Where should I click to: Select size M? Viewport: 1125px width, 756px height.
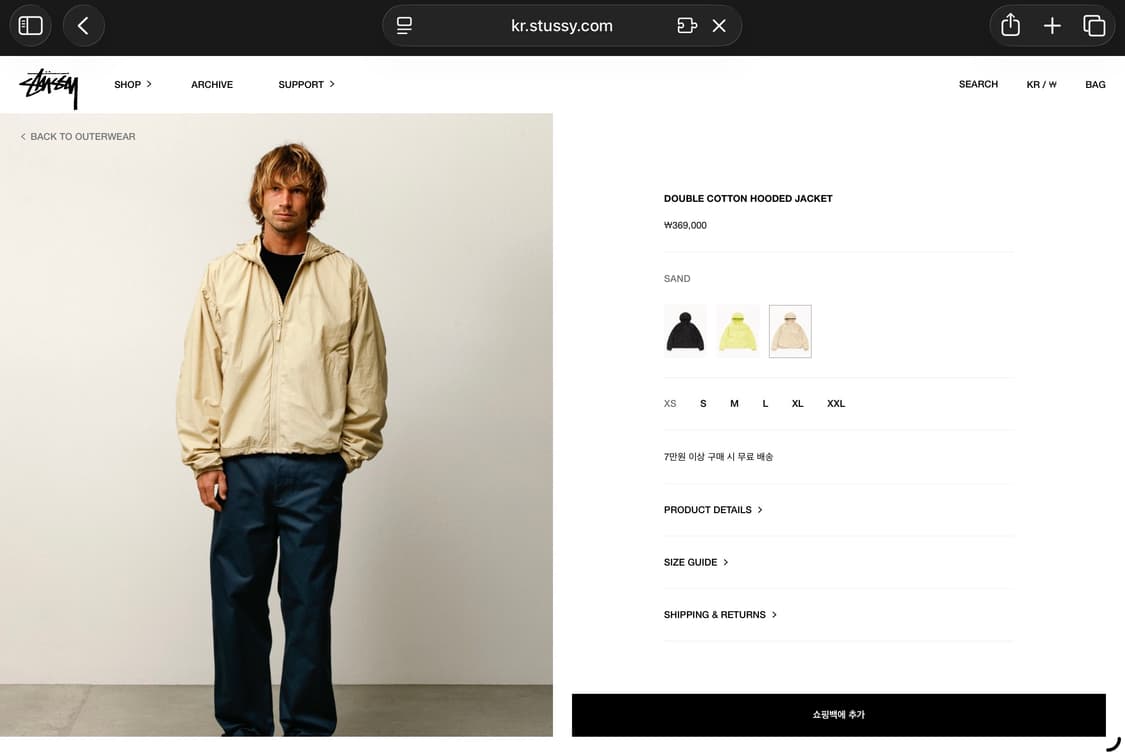pos(734,404)
